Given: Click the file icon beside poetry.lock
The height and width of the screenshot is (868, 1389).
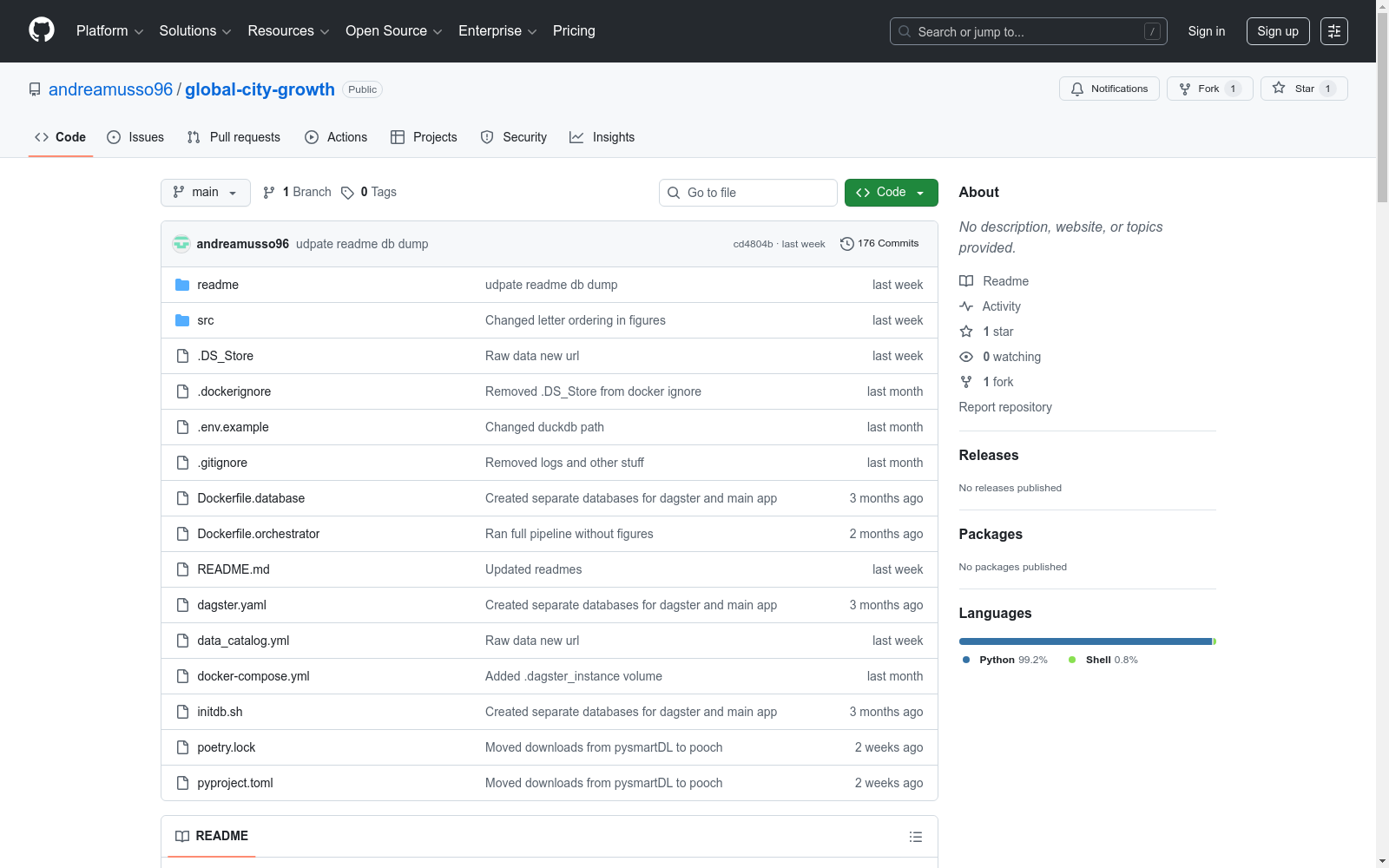Looking at the screenshot, I should 182,747.
